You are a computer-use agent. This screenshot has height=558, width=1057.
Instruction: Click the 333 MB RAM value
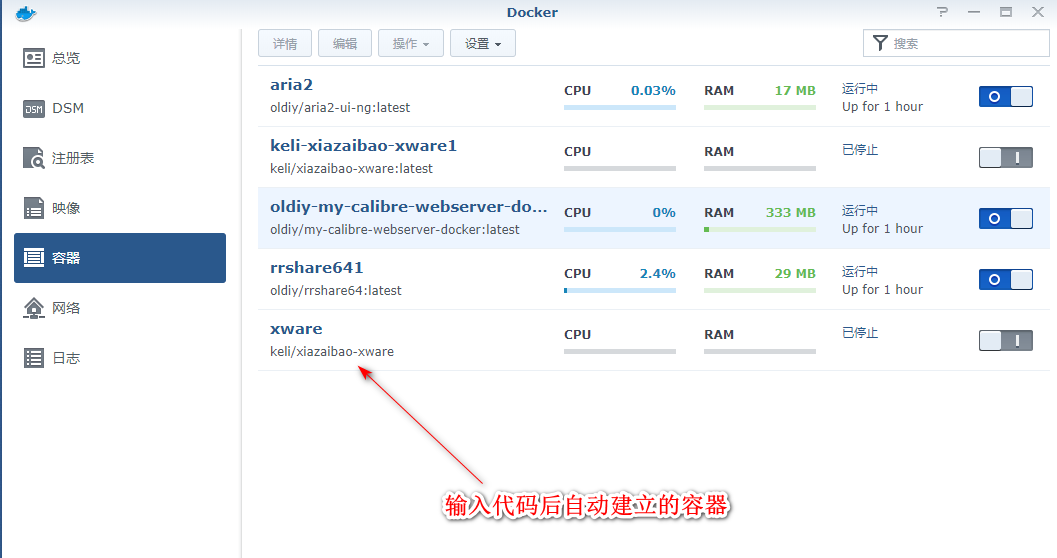click(x=790, y=212)
